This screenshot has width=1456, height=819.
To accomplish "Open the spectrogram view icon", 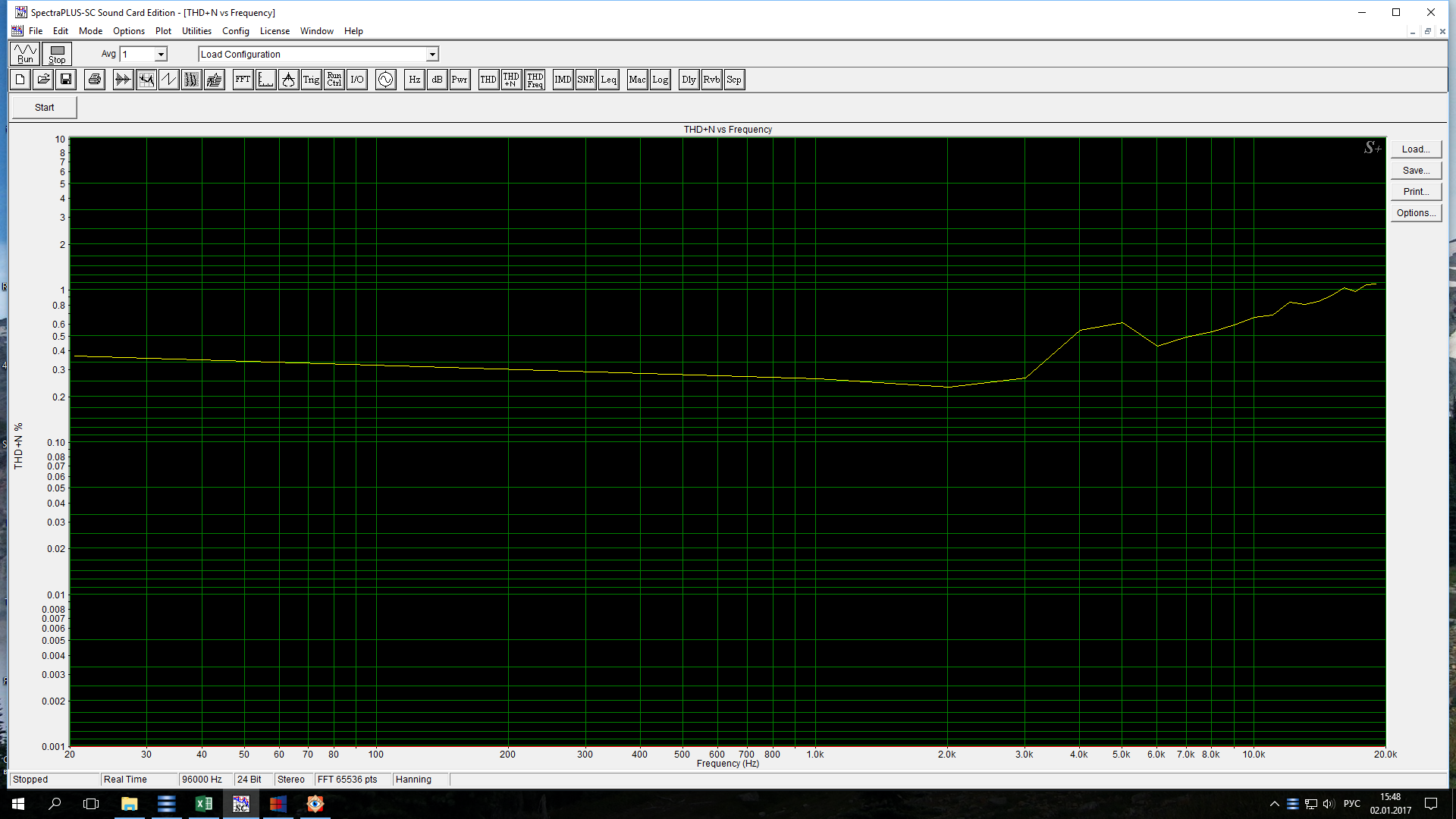I will point(191,80).
